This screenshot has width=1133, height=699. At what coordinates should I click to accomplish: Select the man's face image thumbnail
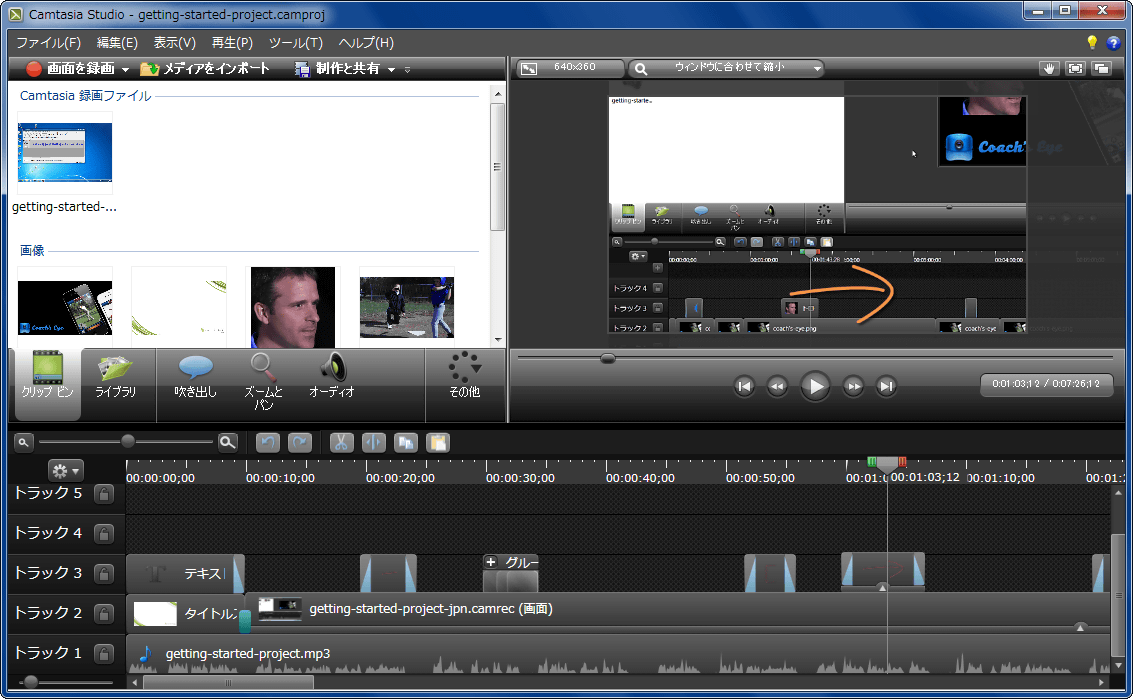coord(293,307)
